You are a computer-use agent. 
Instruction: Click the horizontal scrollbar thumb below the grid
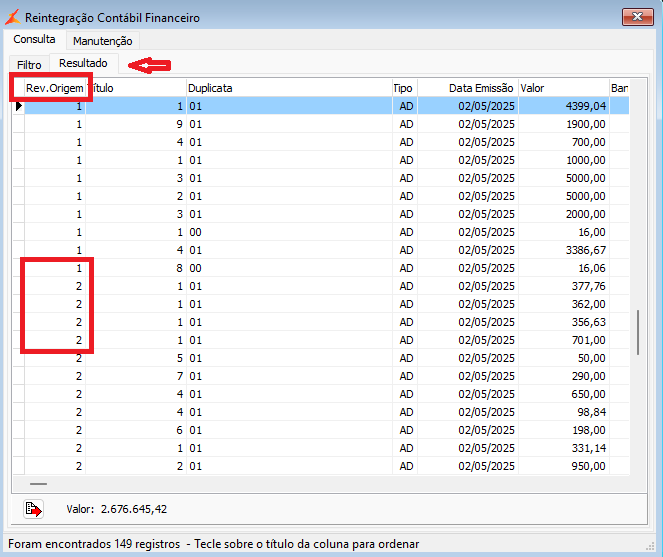pos(38,484)
